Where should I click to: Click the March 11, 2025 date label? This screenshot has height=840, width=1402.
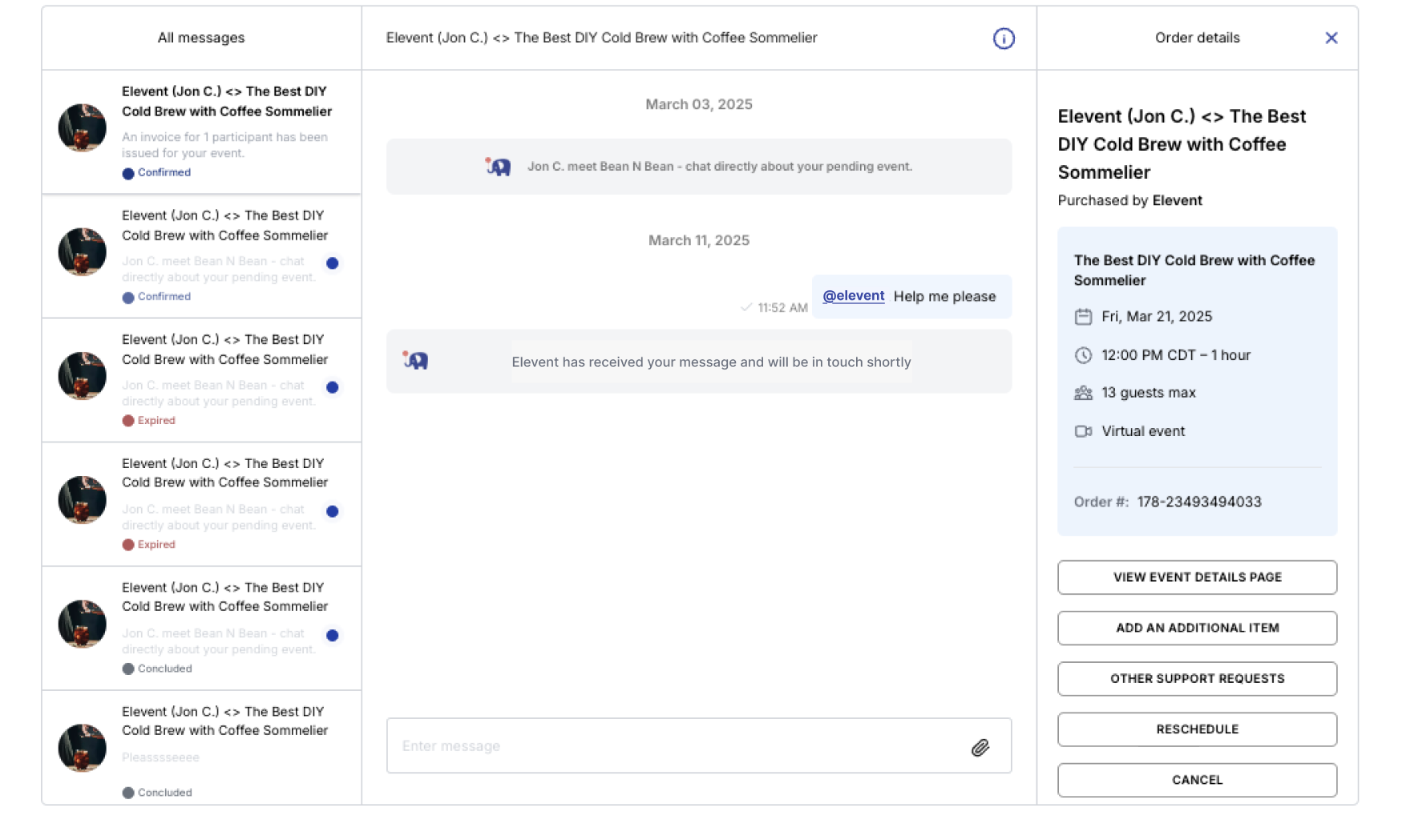[698, 240]
